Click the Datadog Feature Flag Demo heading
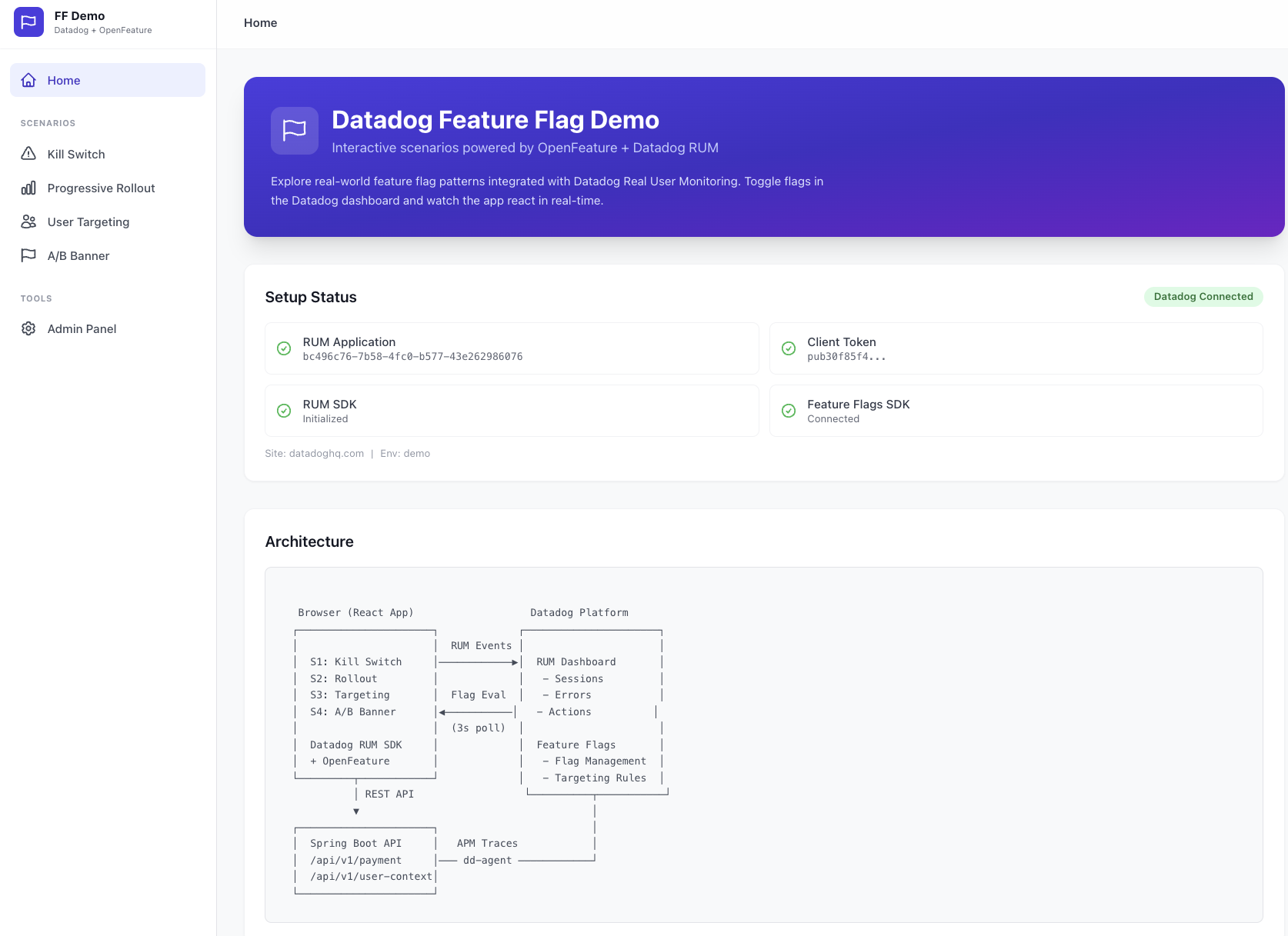Image resolution: width=1288 pixels, height=936 pixels. (496, 120)
